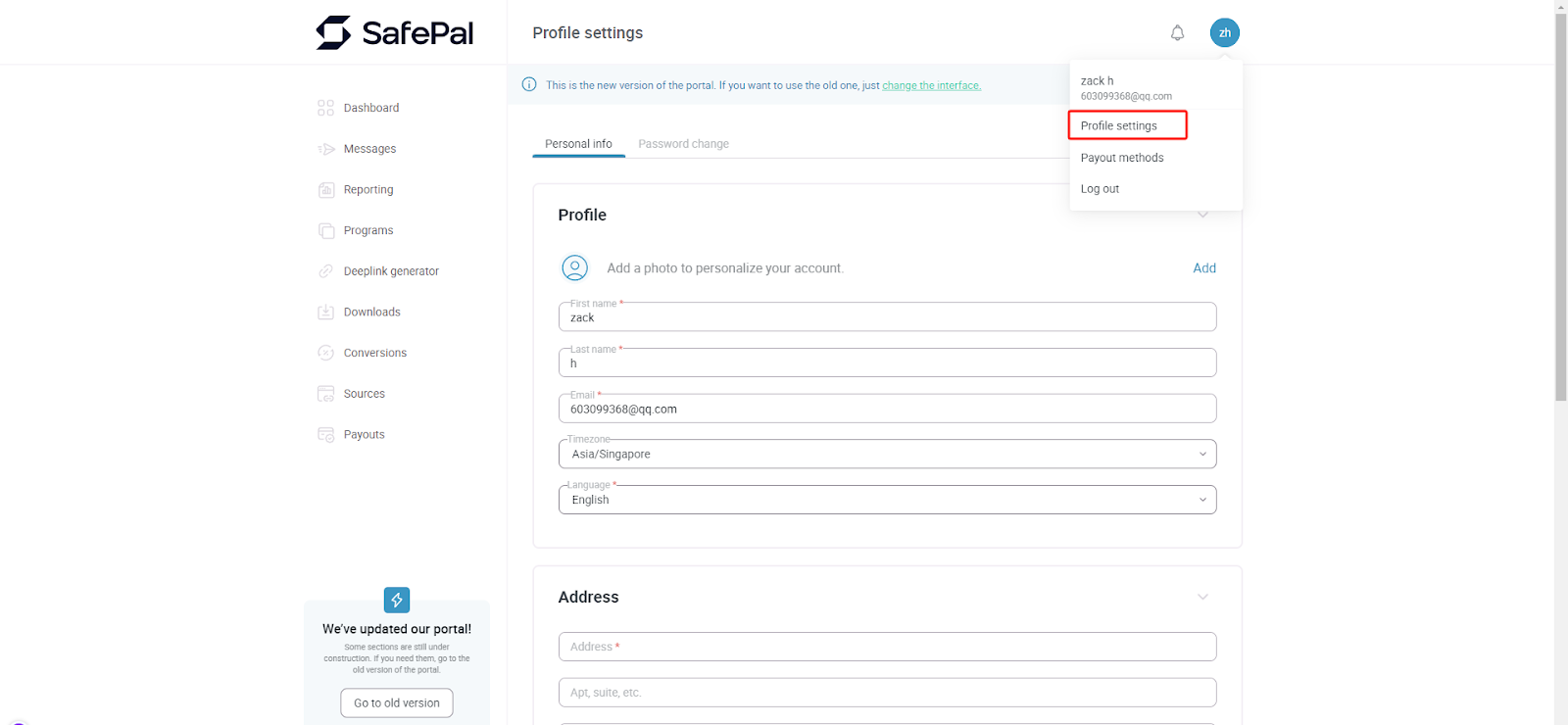Click the Messages paper-plane icon
The width and height of the screenshot is (1568, 725).
tap(326, 149)
